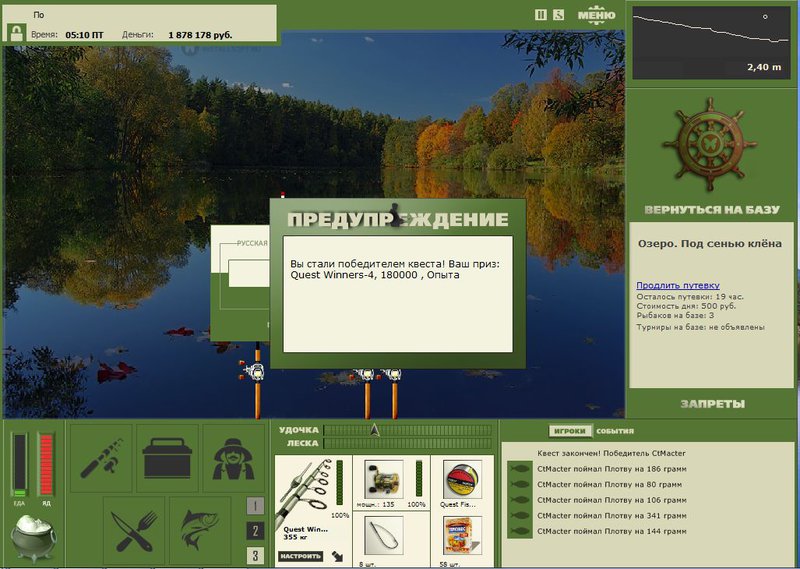
Task: Click the fish icon next to Плотву 186 грамм
Action: click(520, 468)
